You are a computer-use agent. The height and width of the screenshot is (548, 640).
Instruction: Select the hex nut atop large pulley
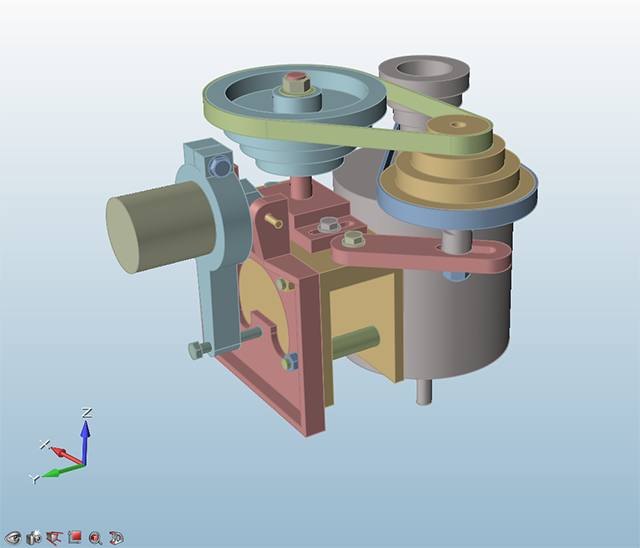pyautogui.click(x=295, y=83)
